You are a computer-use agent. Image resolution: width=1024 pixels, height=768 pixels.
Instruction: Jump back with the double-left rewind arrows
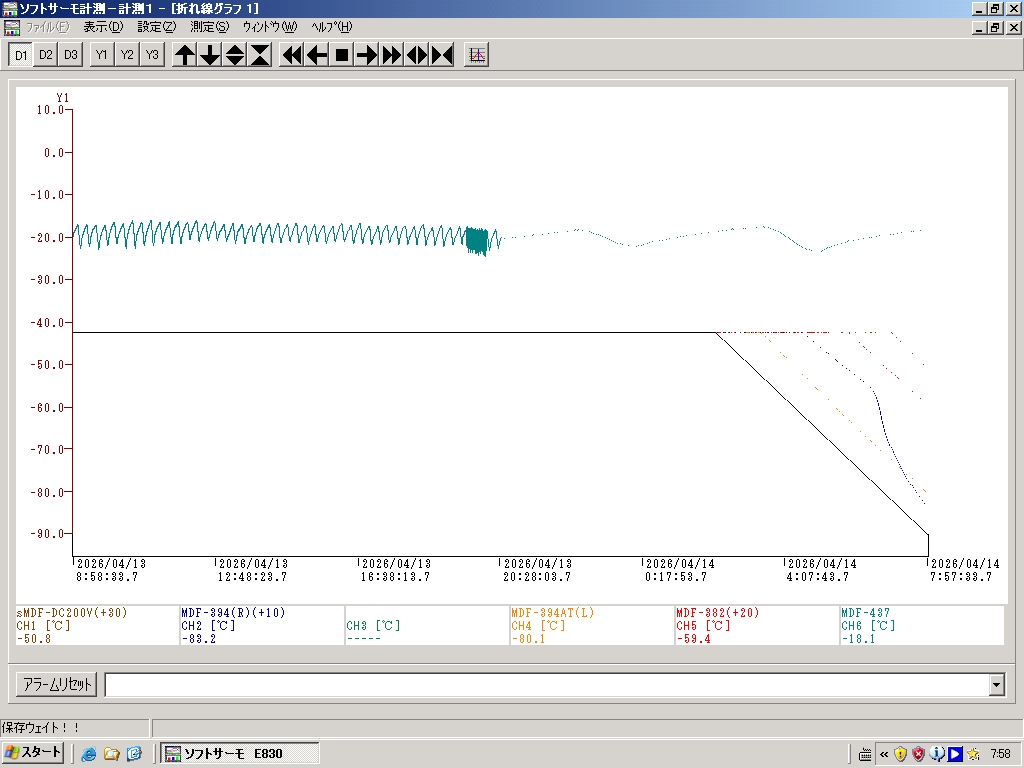click(x=292, y=55)
